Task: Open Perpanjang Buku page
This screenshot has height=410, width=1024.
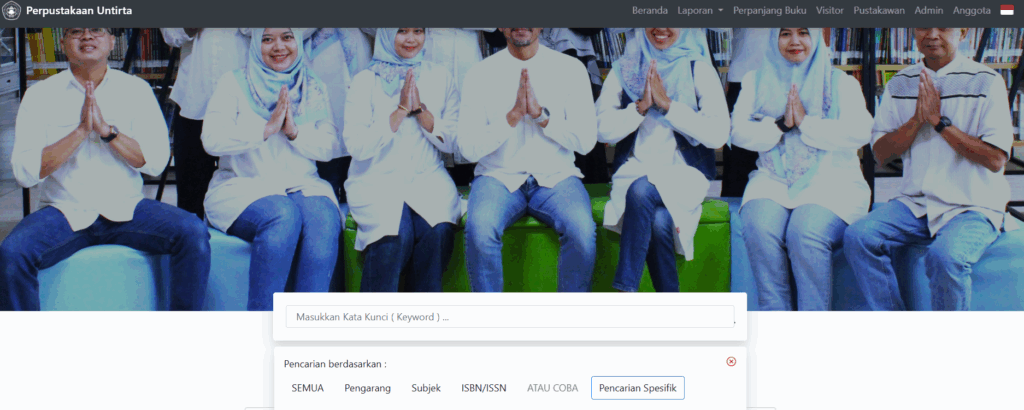Action: pos(769,10)
